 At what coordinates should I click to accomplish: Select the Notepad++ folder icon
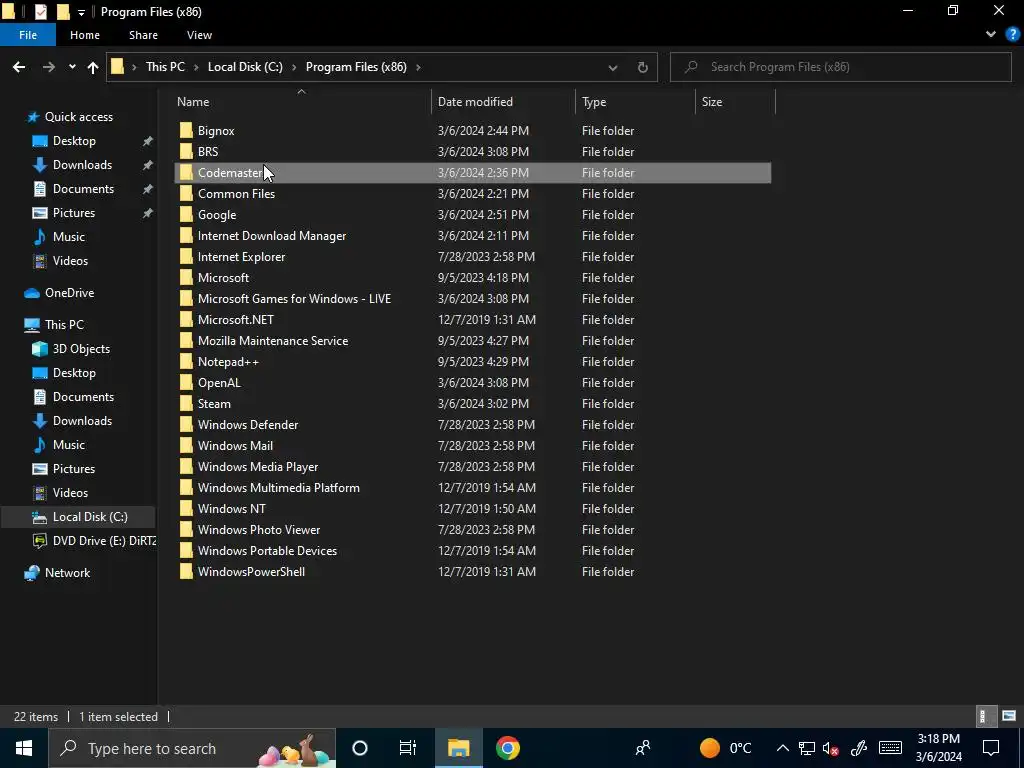click(x=186, y=362)
